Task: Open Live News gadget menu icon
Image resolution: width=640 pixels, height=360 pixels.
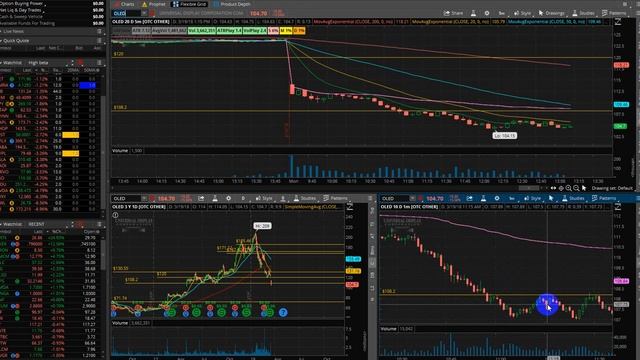Action: (99, 31)
